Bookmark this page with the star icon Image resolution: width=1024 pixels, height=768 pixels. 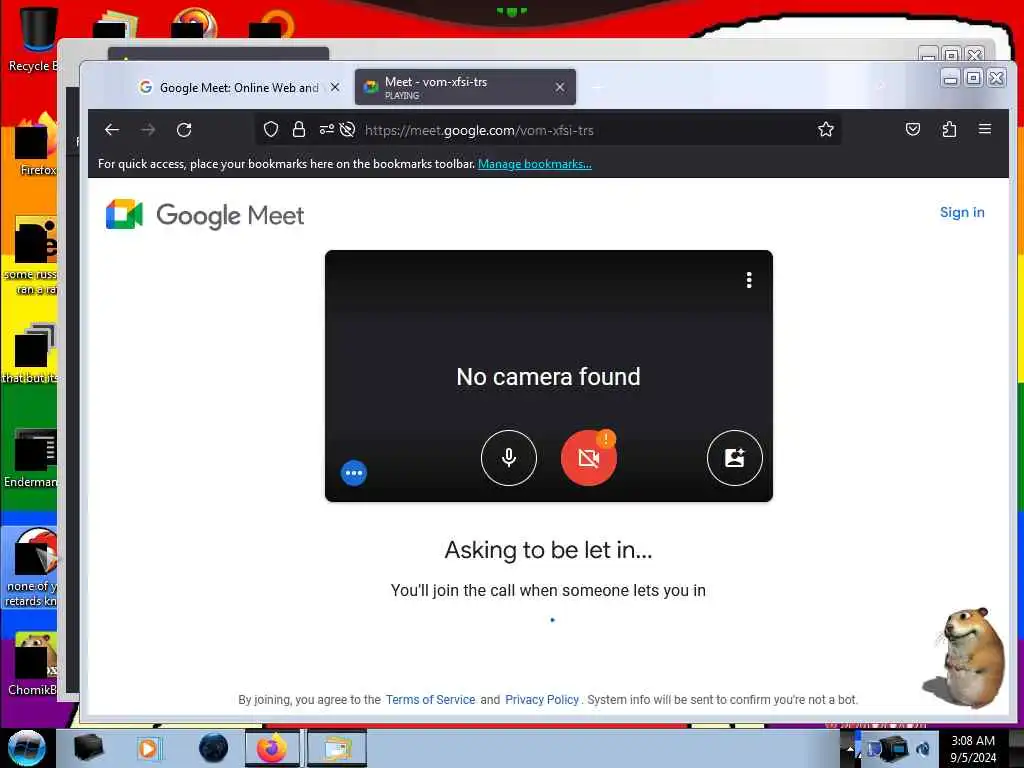pyautogui.click(x=825, y=129)
